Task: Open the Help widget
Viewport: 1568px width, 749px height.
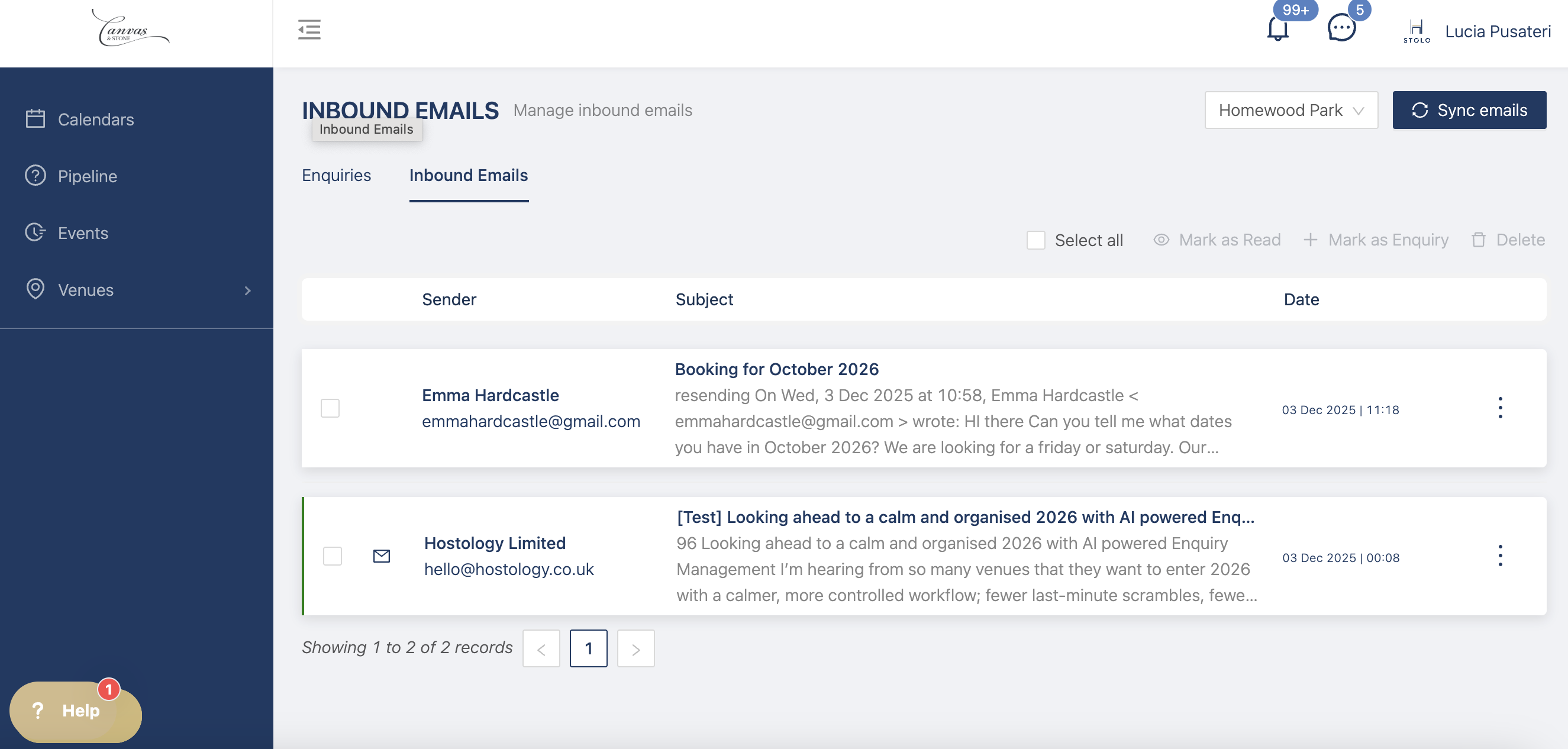Action: (x=76, y=711)
